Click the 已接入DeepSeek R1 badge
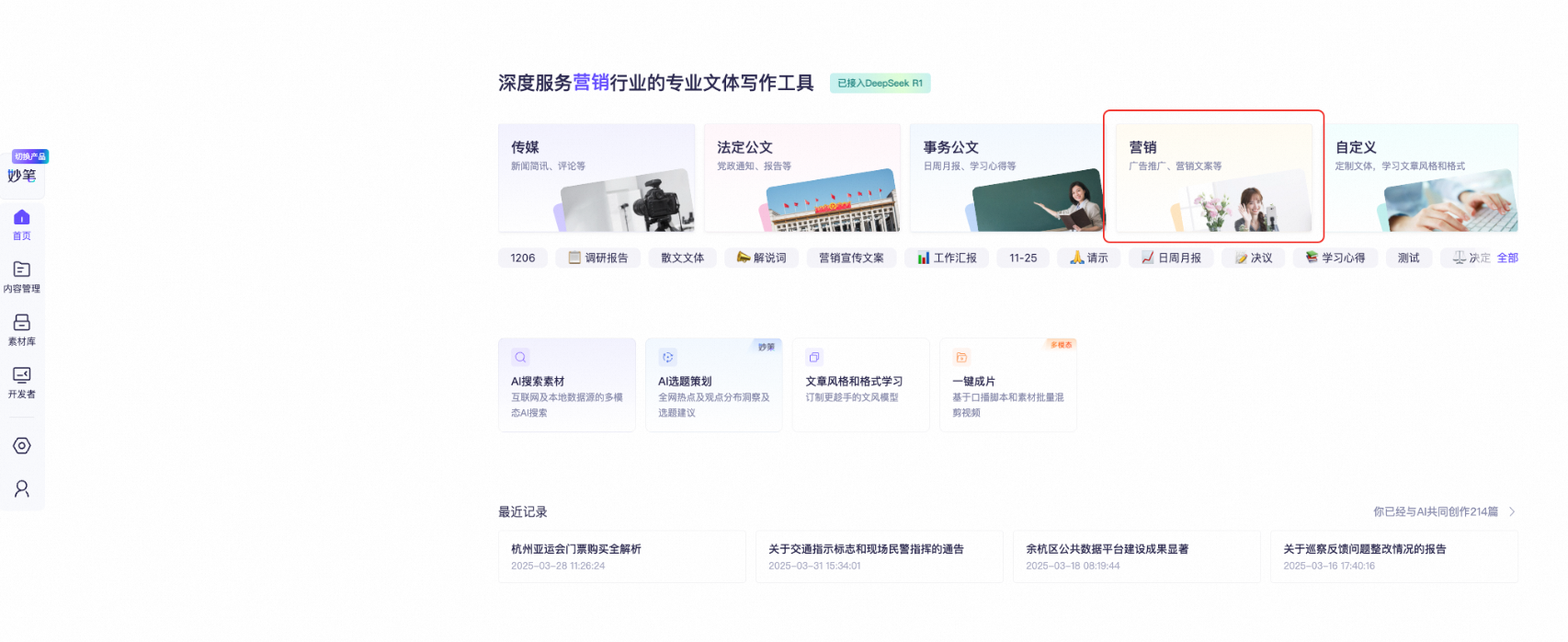This screenshot has height=642, width=1568. point(880,83)
